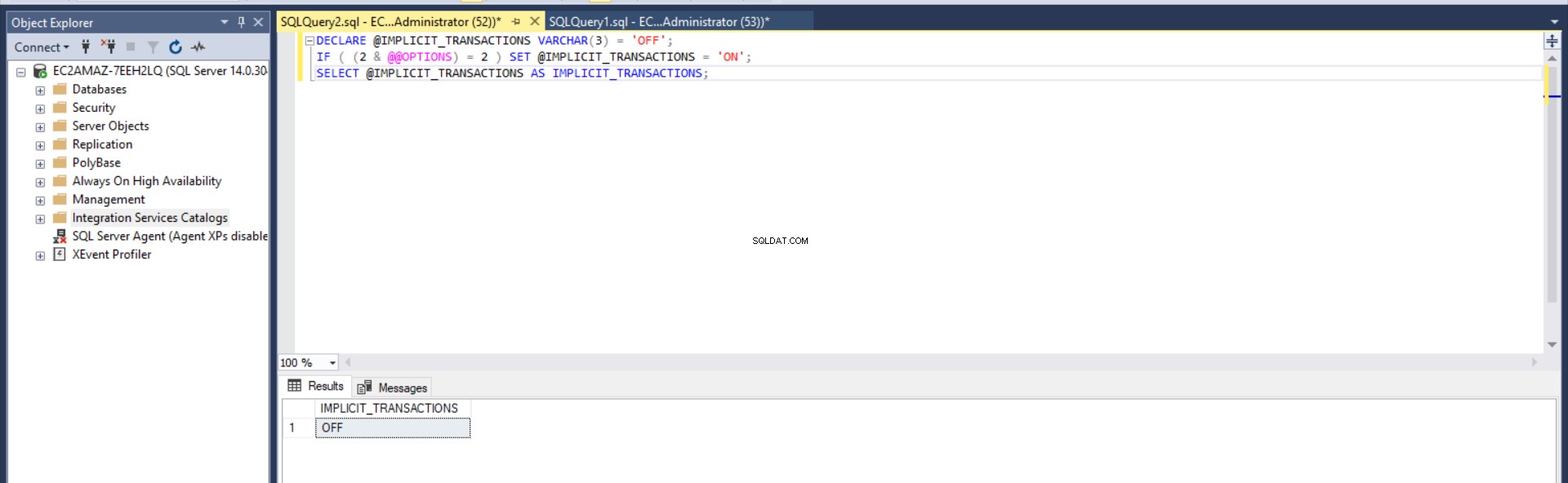Click the SQL Server Agent disabled icon

coord(60,236)
